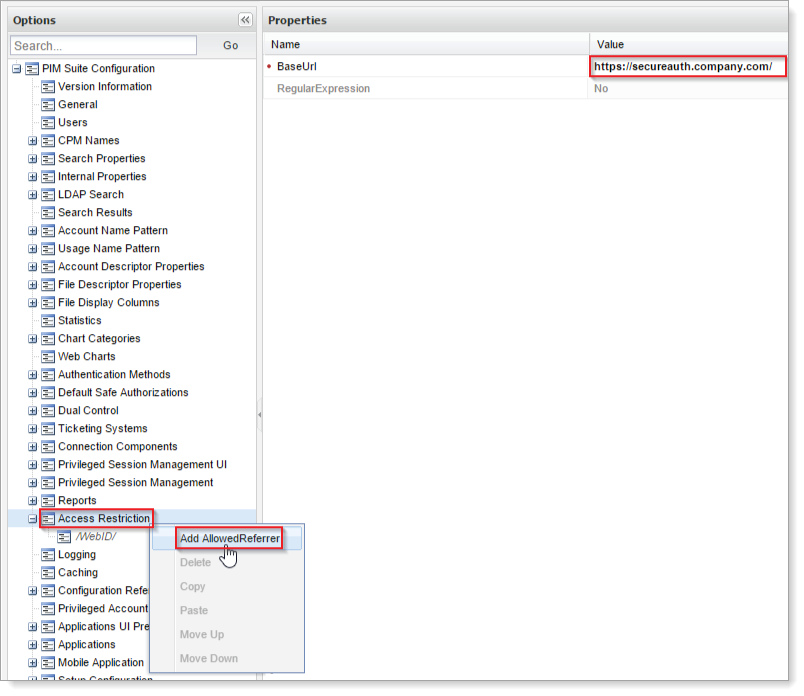The height and width of the screenshot is (696, 804).
Task: Click the Statistics node icon
Action: pos(48,321)
